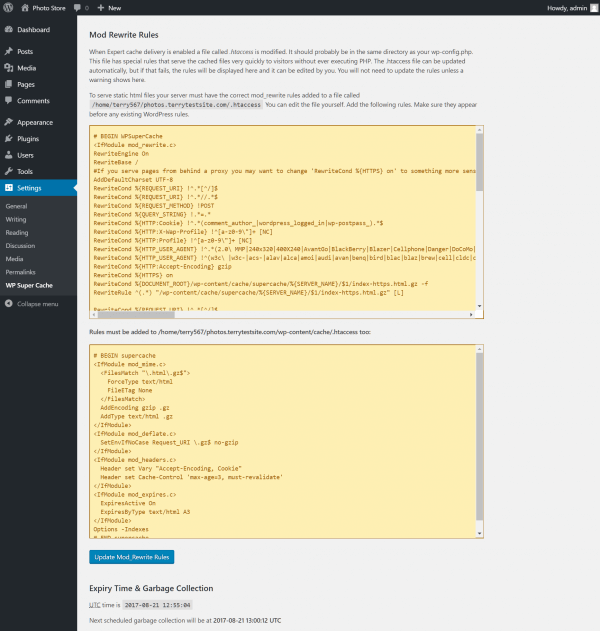Open General settings submenu
600x631 pixels.
pyautogui.click(x=16, y=206)
